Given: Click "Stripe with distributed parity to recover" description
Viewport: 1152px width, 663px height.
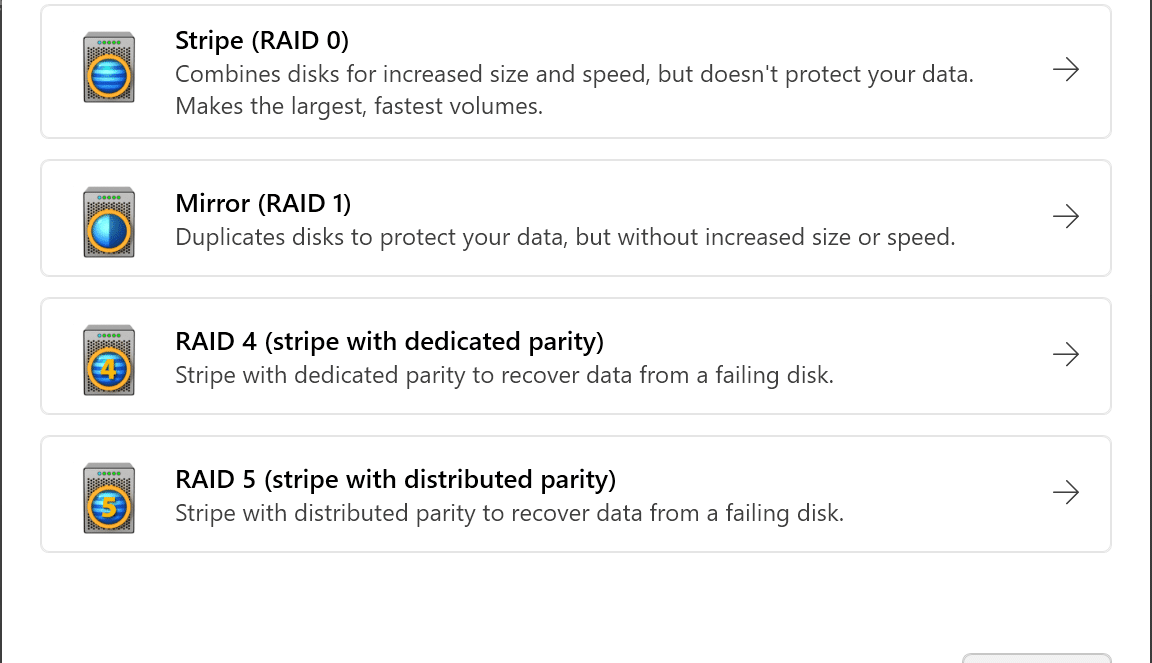Looking at the screenshot, I should [x=509, y=513].
